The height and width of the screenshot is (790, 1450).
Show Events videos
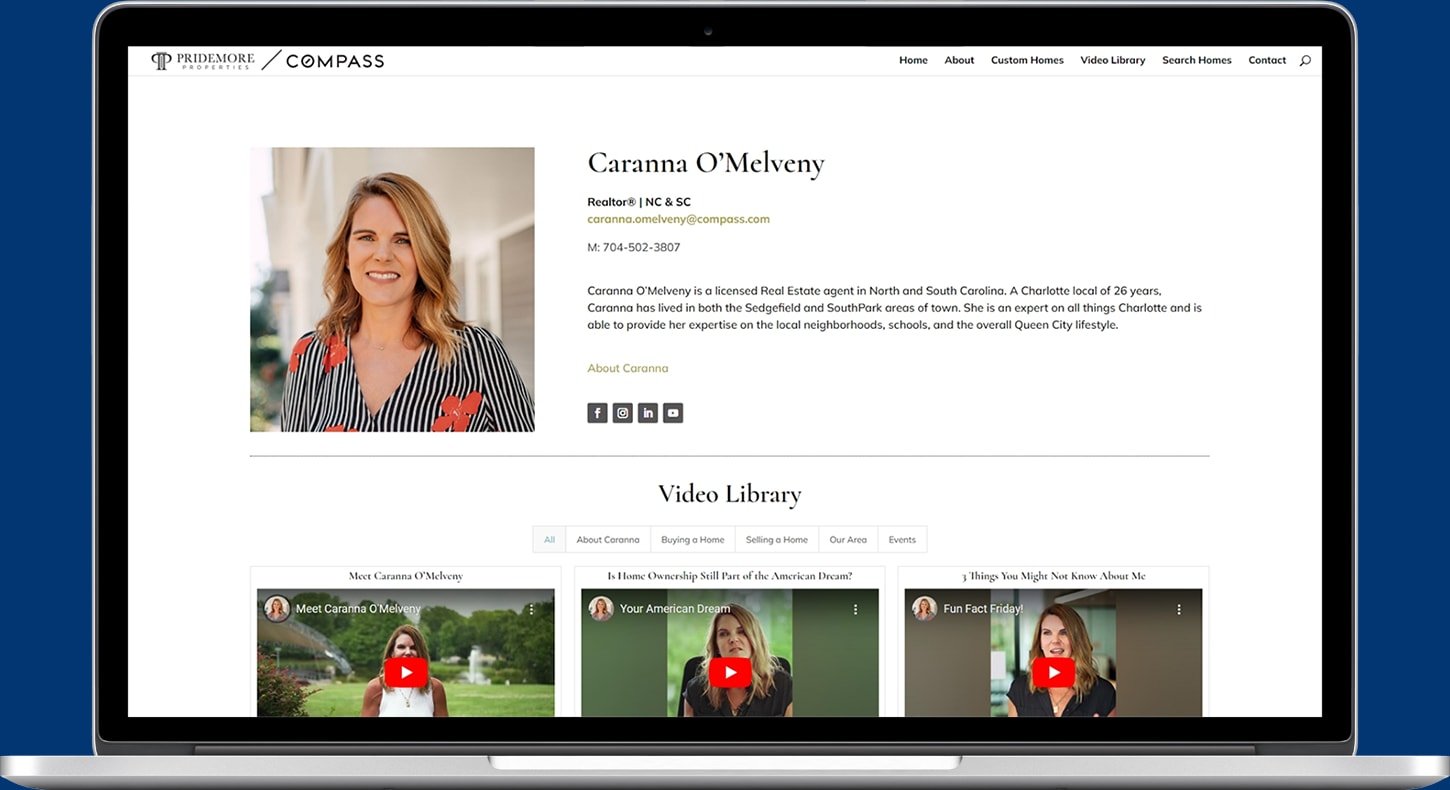[902, 540]
